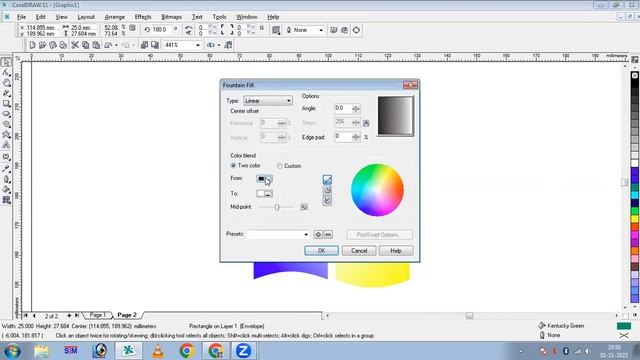Click the Export toolbar icon

pos(155,45)
